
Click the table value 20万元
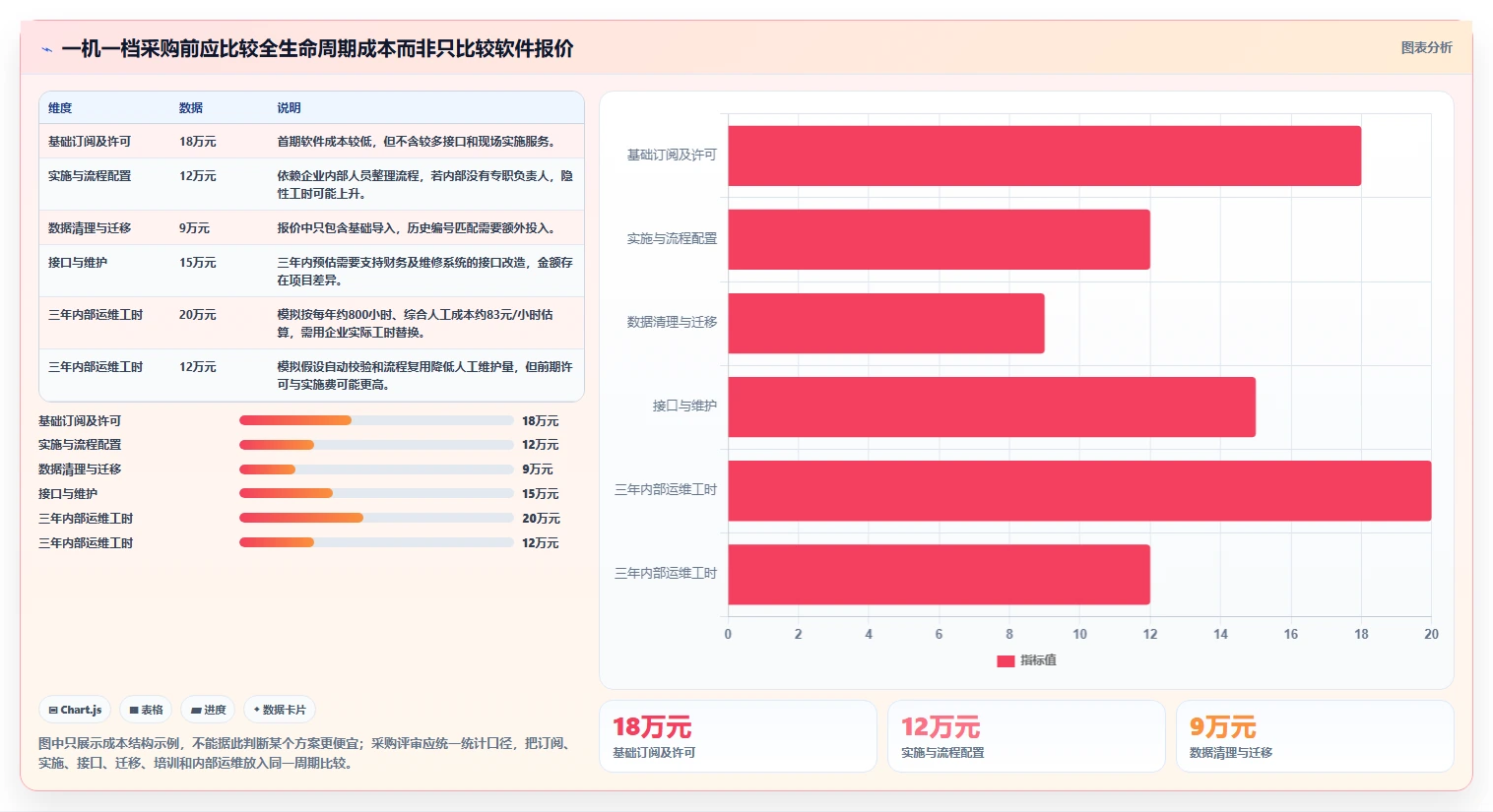tap(198, 315)
